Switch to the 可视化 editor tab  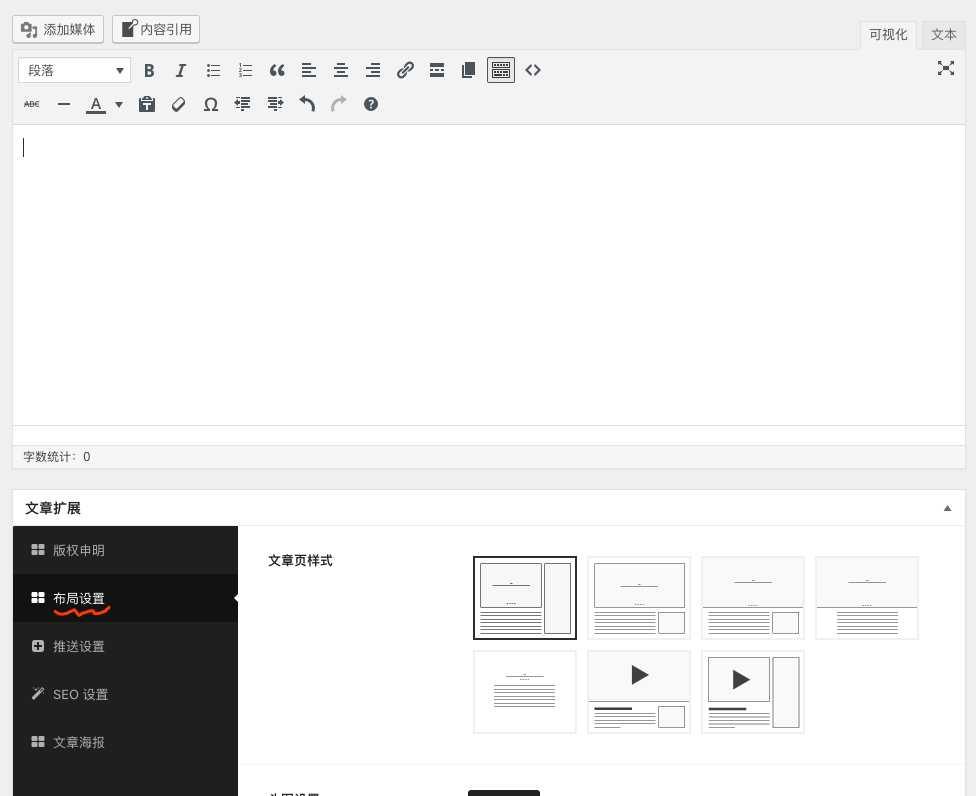pyautogui.click(x=888, y=35)
